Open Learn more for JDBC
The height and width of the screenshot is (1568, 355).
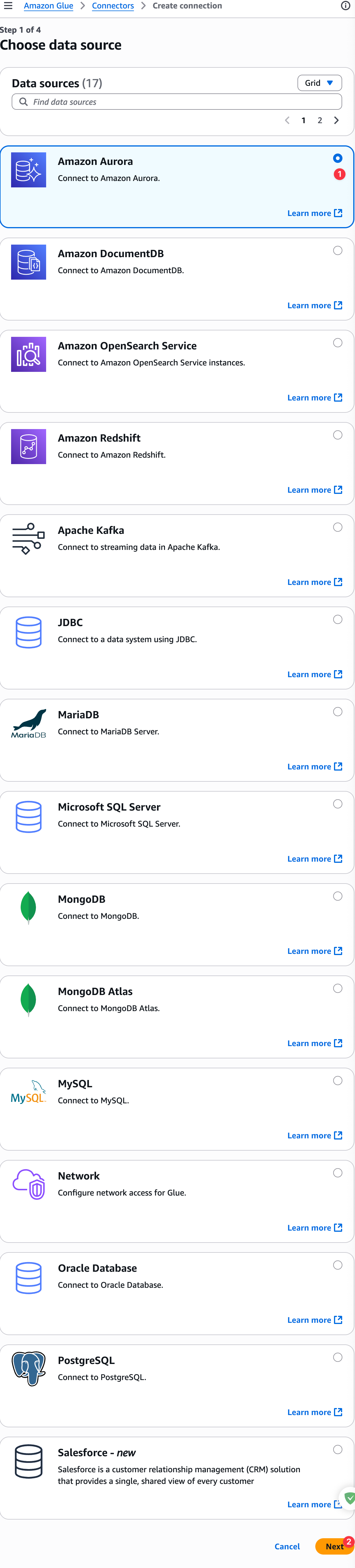(x=315, y=675)
